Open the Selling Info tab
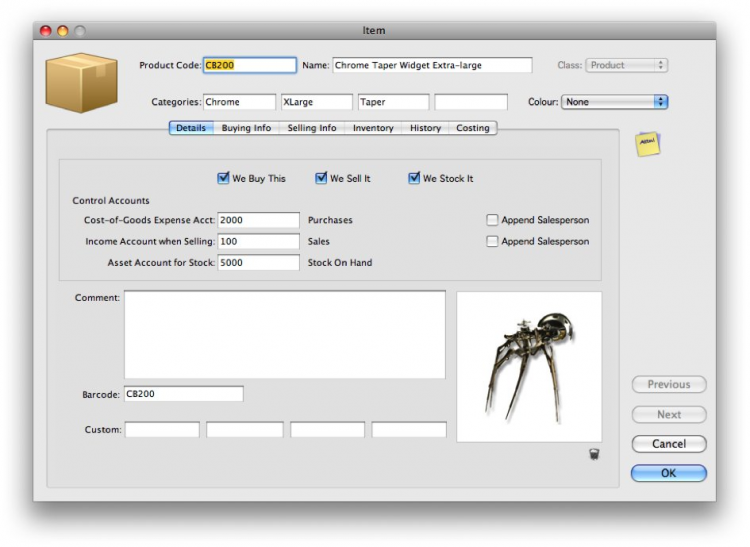750x547 pixels. pos(312,128)
